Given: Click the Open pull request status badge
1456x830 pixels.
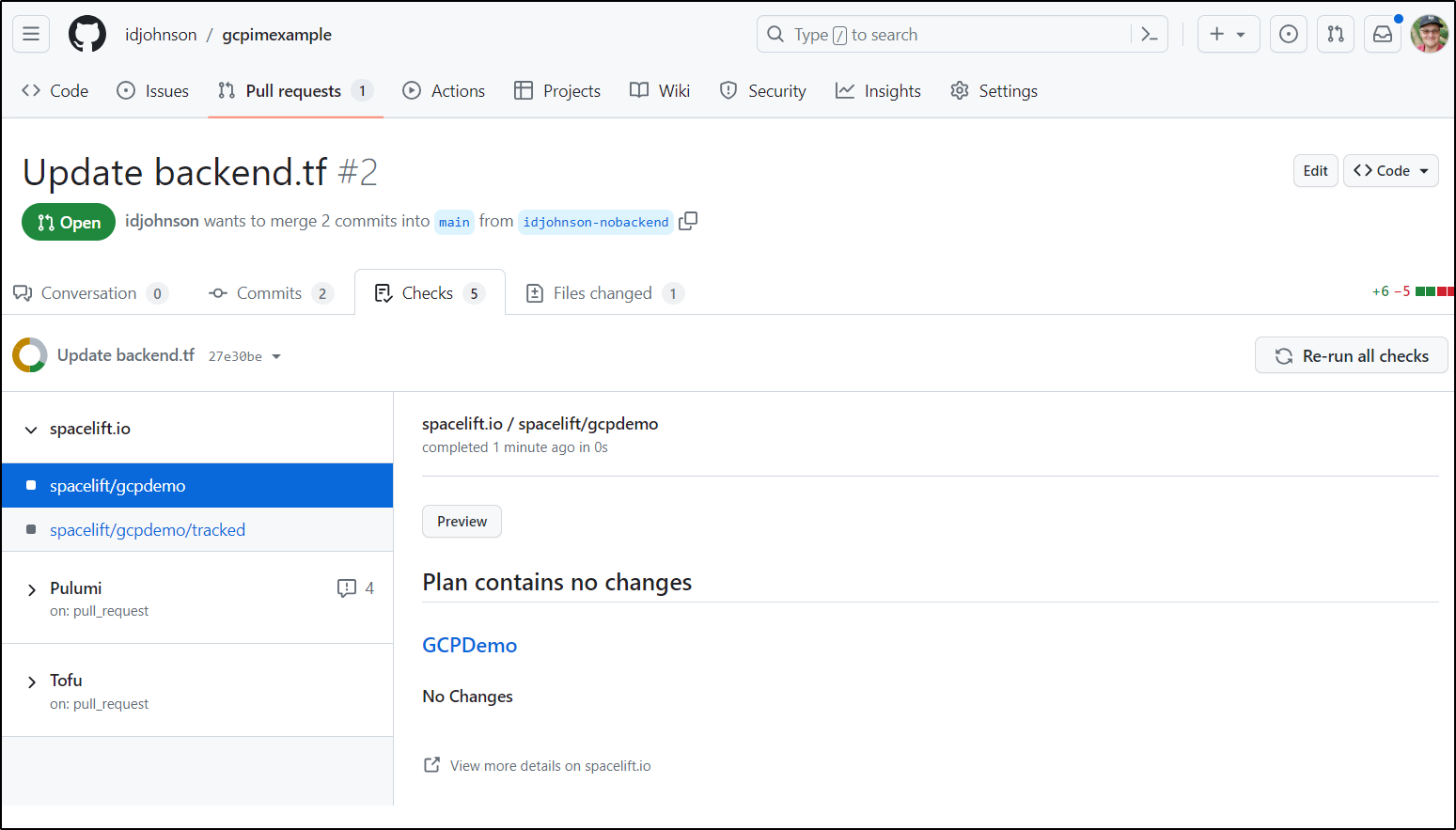Looking at the screenshot, I should (x=69, y=222).
